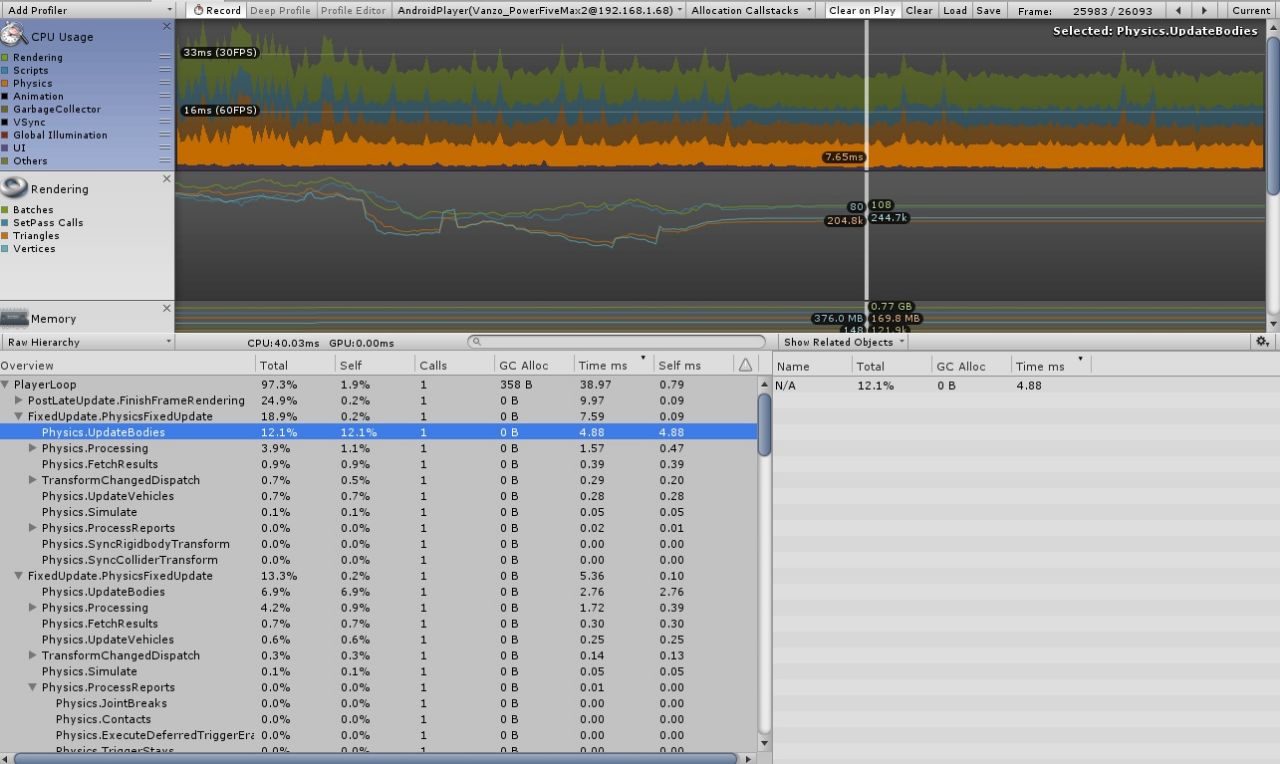This screenshot has width=1280, height=764.
Task: Expand TransformChangedDispatch row showing 0.14 ms
Action: [33, 656]
